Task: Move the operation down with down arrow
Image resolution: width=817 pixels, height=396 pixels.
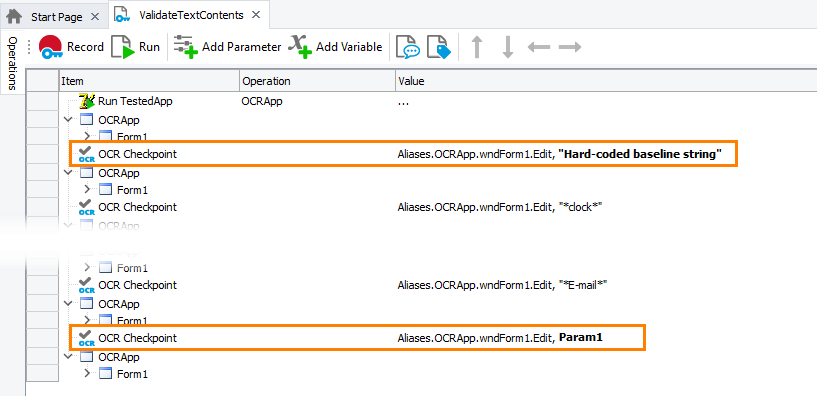Action: 507,47
